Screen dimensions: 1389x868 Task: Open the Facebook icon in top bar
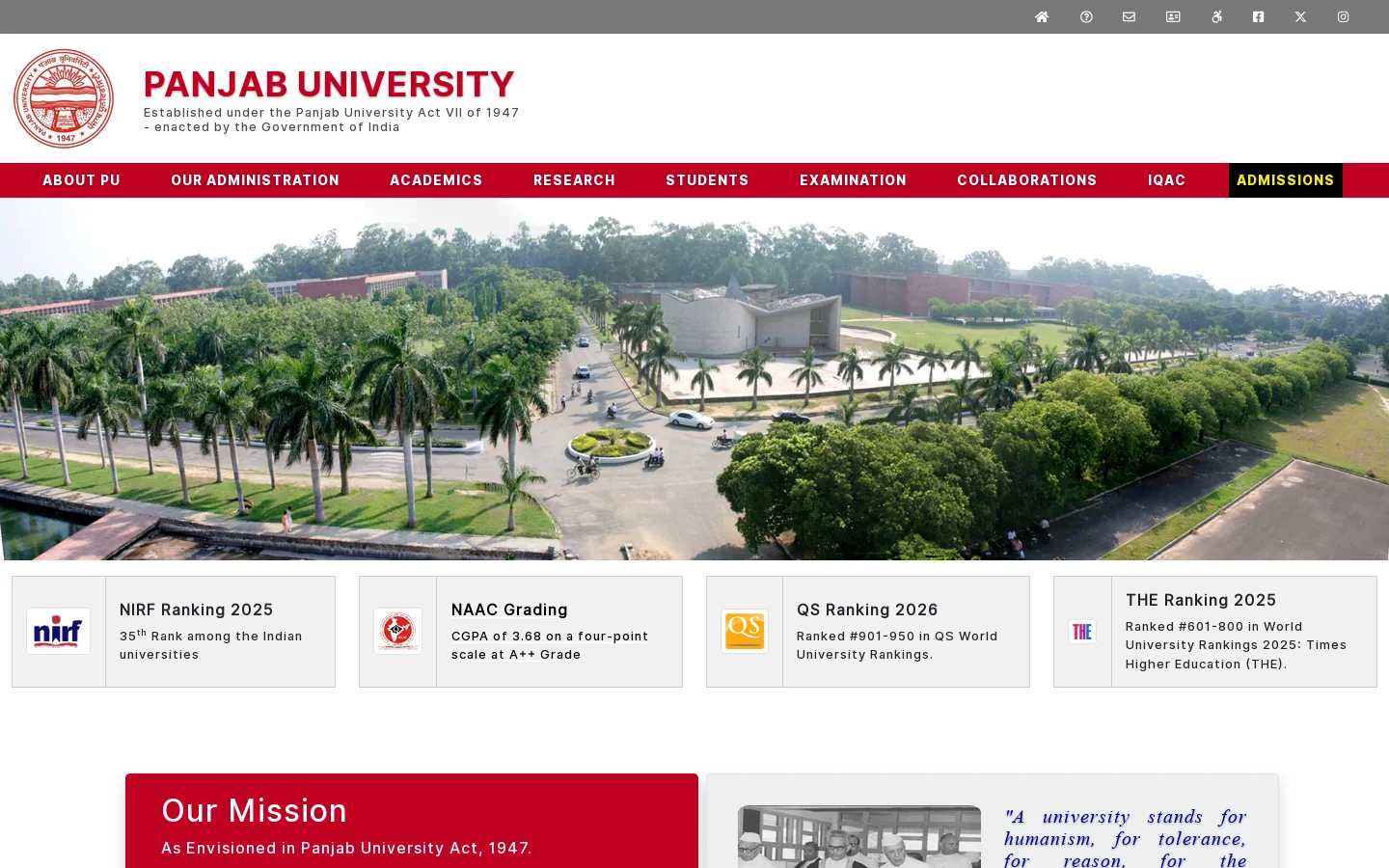1258,16
